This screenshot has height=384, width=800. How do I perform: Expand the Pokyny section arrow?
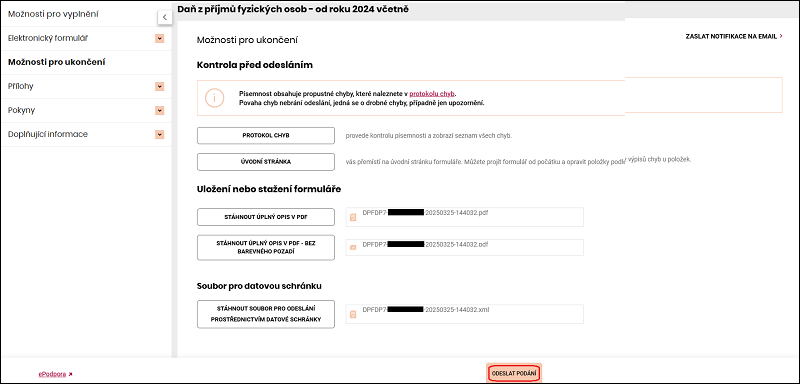[160, 110]
